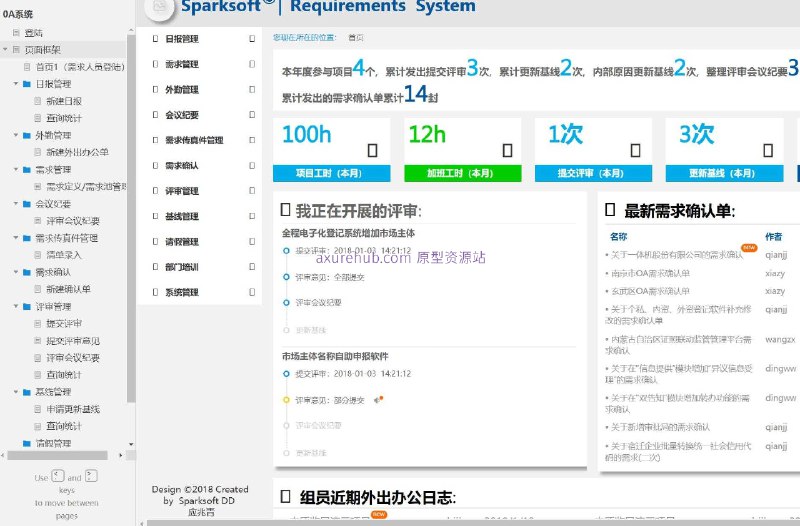
Task: Click the blue folder icon for 外勤管理
Action: 27,135
